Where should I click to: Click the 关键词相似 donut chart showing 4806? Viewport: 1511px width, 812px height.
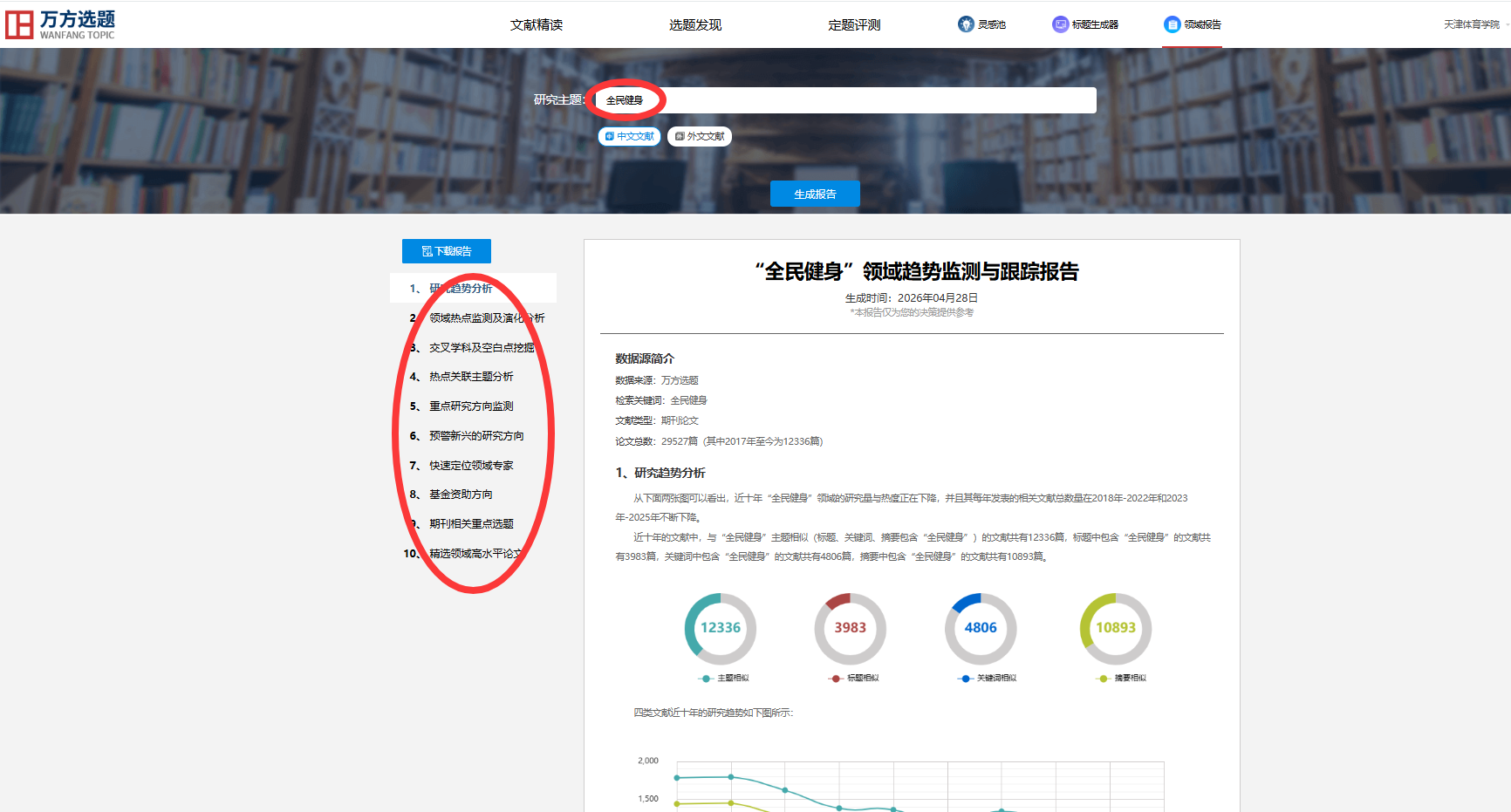pos(980,628)
